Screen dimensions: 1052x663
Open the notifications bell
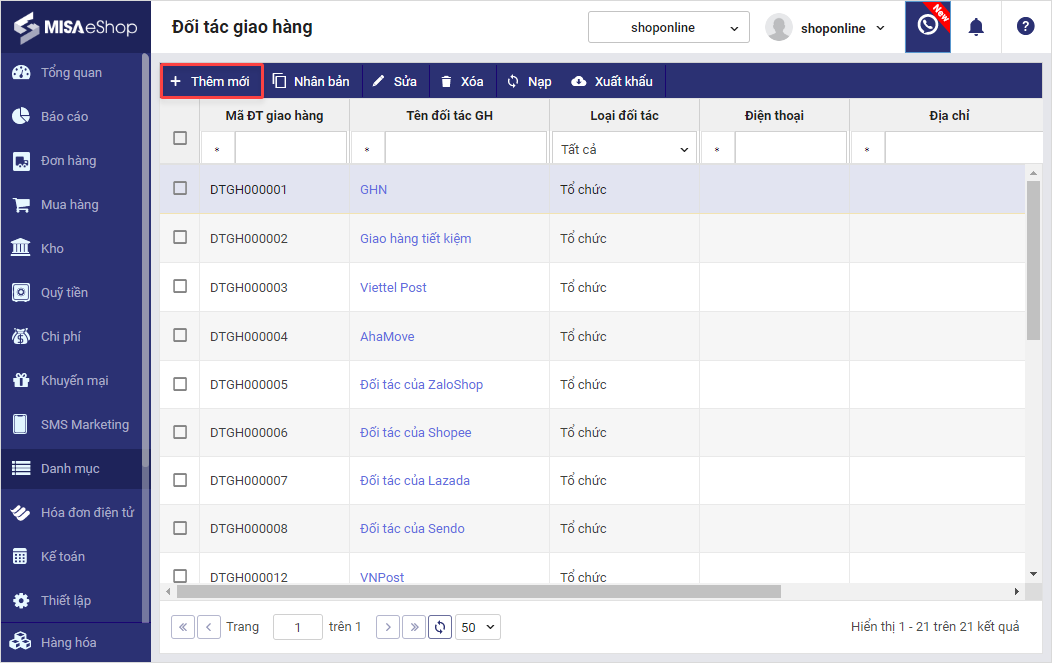pos(976,27)
